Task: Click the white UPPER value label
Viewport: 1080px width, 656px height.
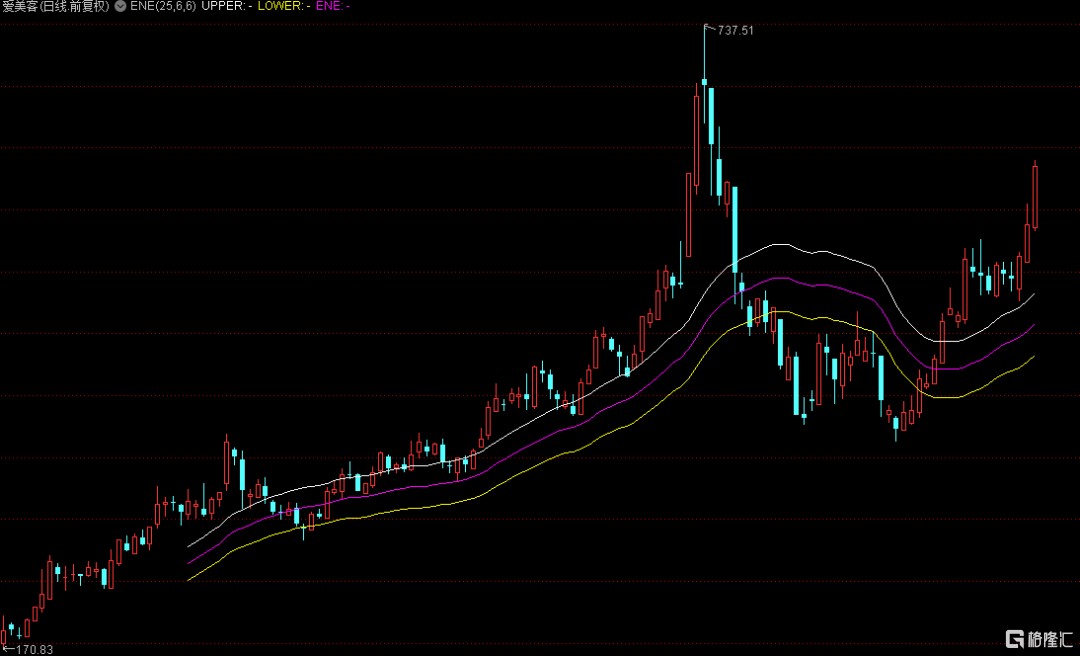Action: (227, 6)
